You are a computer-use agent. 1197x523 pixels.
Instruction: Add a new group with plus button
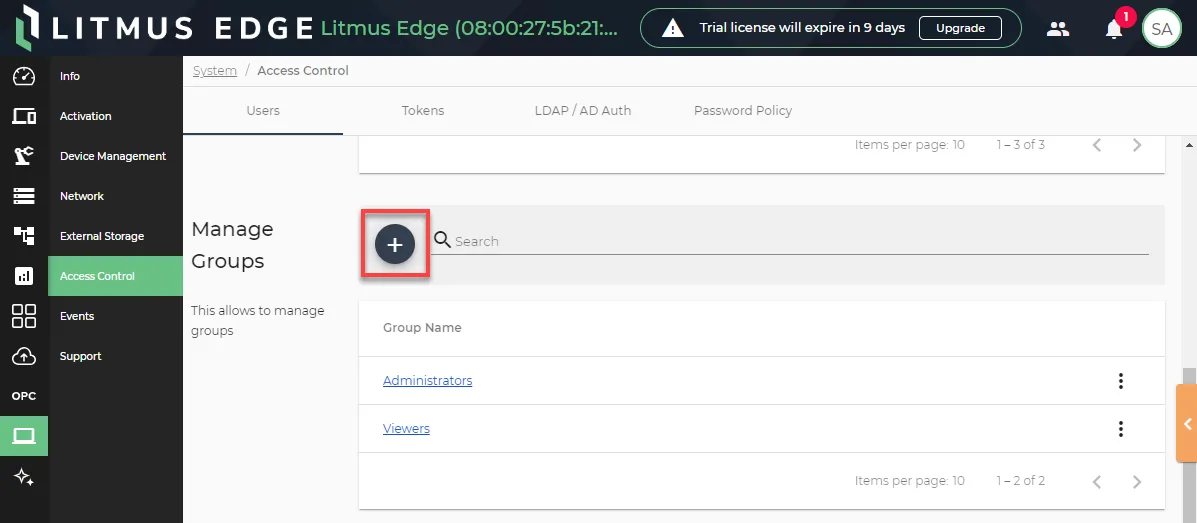click(395, 244)
